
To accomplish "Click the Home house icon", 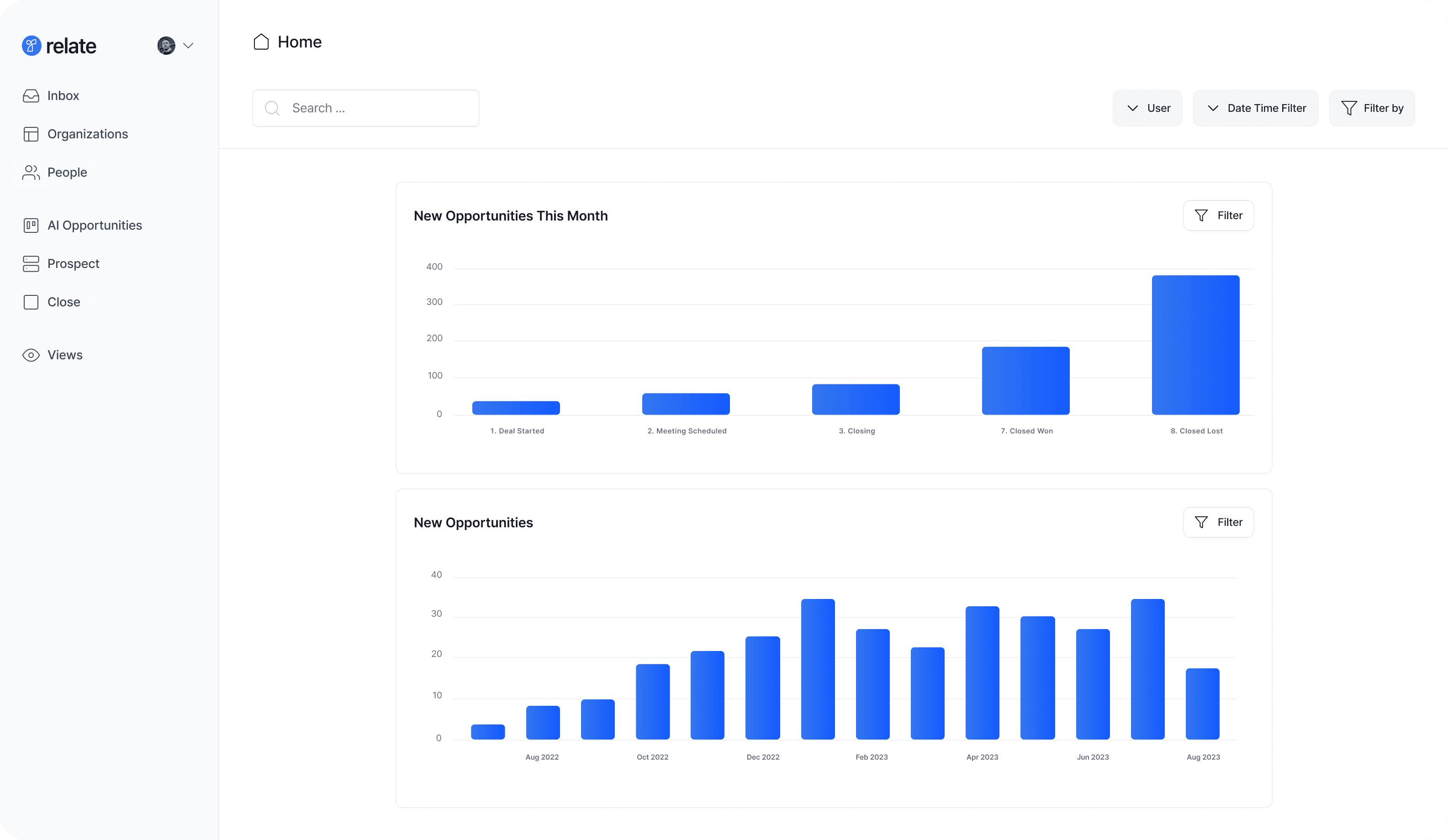I will click(x=261, y=42).
